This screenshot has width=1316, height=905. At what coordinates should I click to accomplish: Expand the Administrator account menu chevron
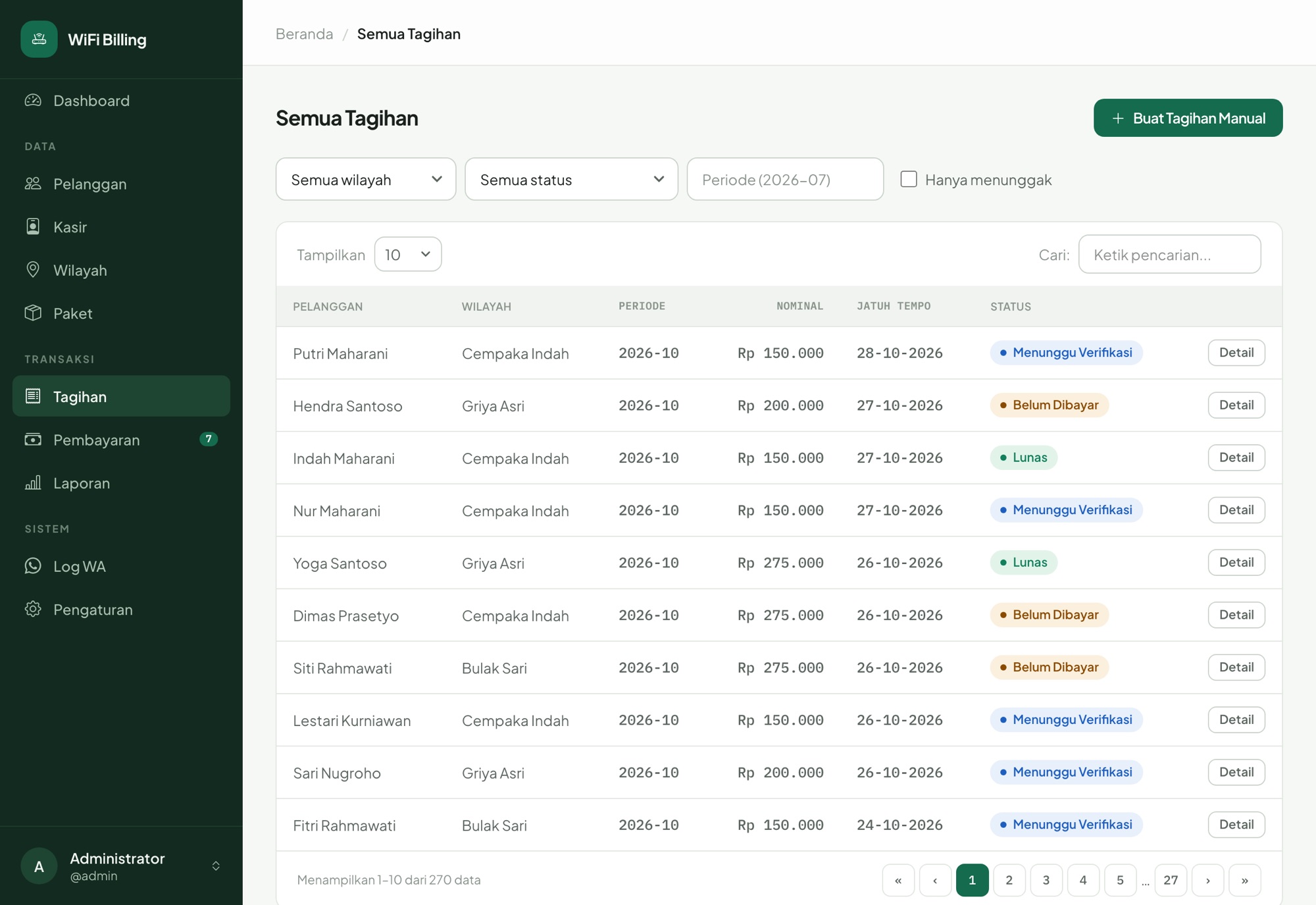[x=216, y=866]
